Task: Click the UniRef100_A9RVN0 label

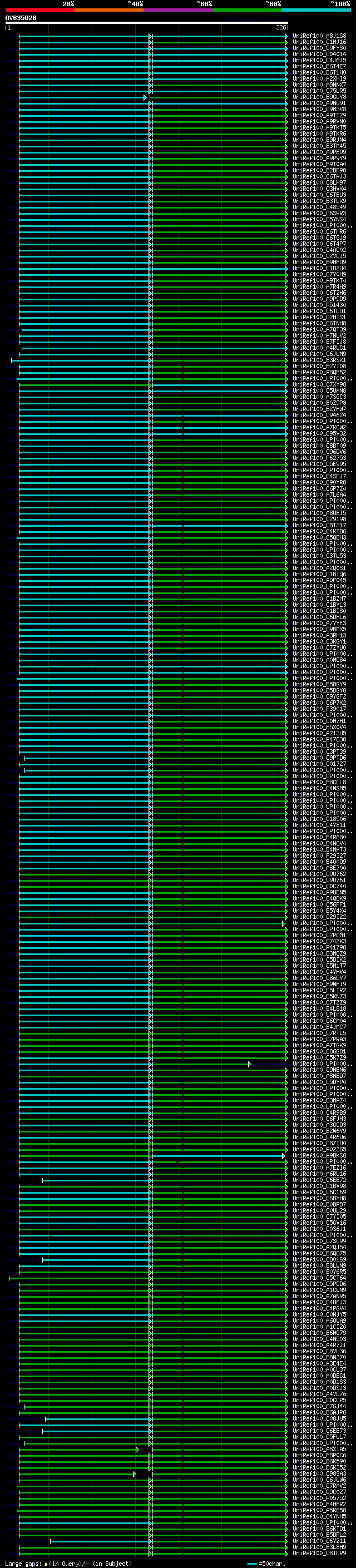Action: (x=319, y=122)
